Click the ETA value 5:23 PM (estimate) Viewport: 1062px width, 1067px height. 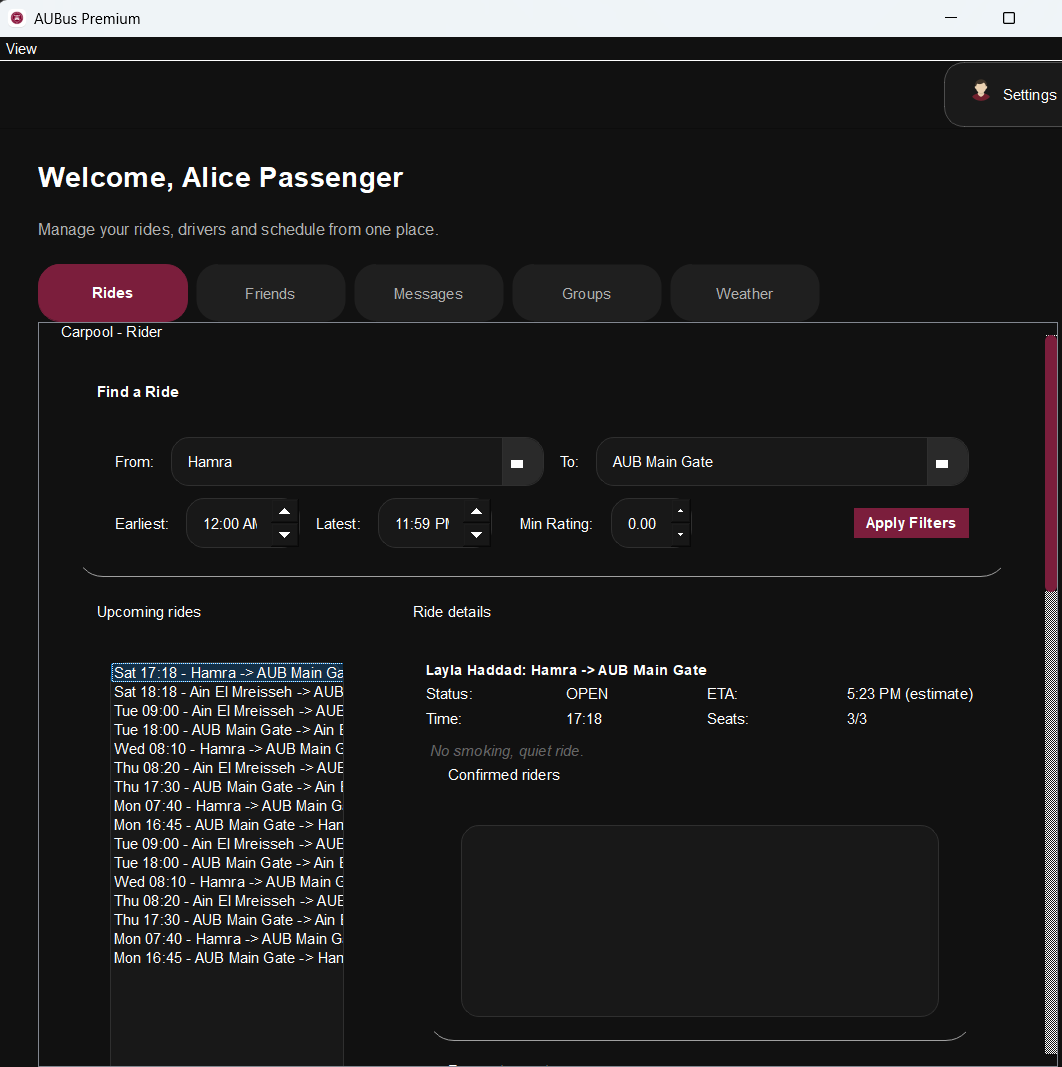[910, 694]
